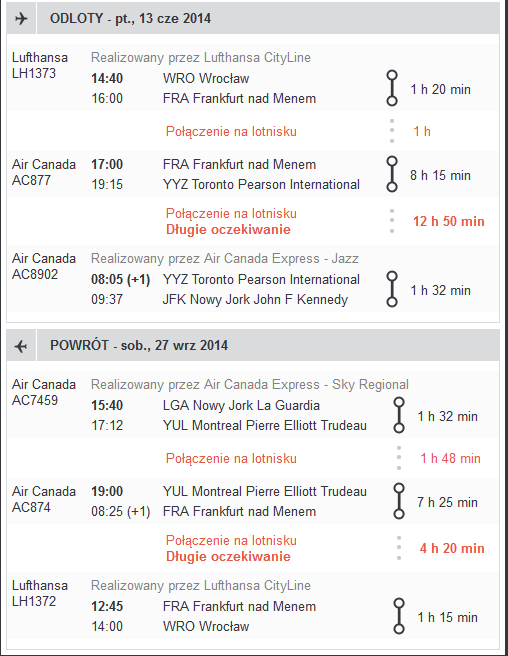Click WRO Wrocław departure airport at 14:40
This screenshot has height=656, width=508.
click(206, 78)
